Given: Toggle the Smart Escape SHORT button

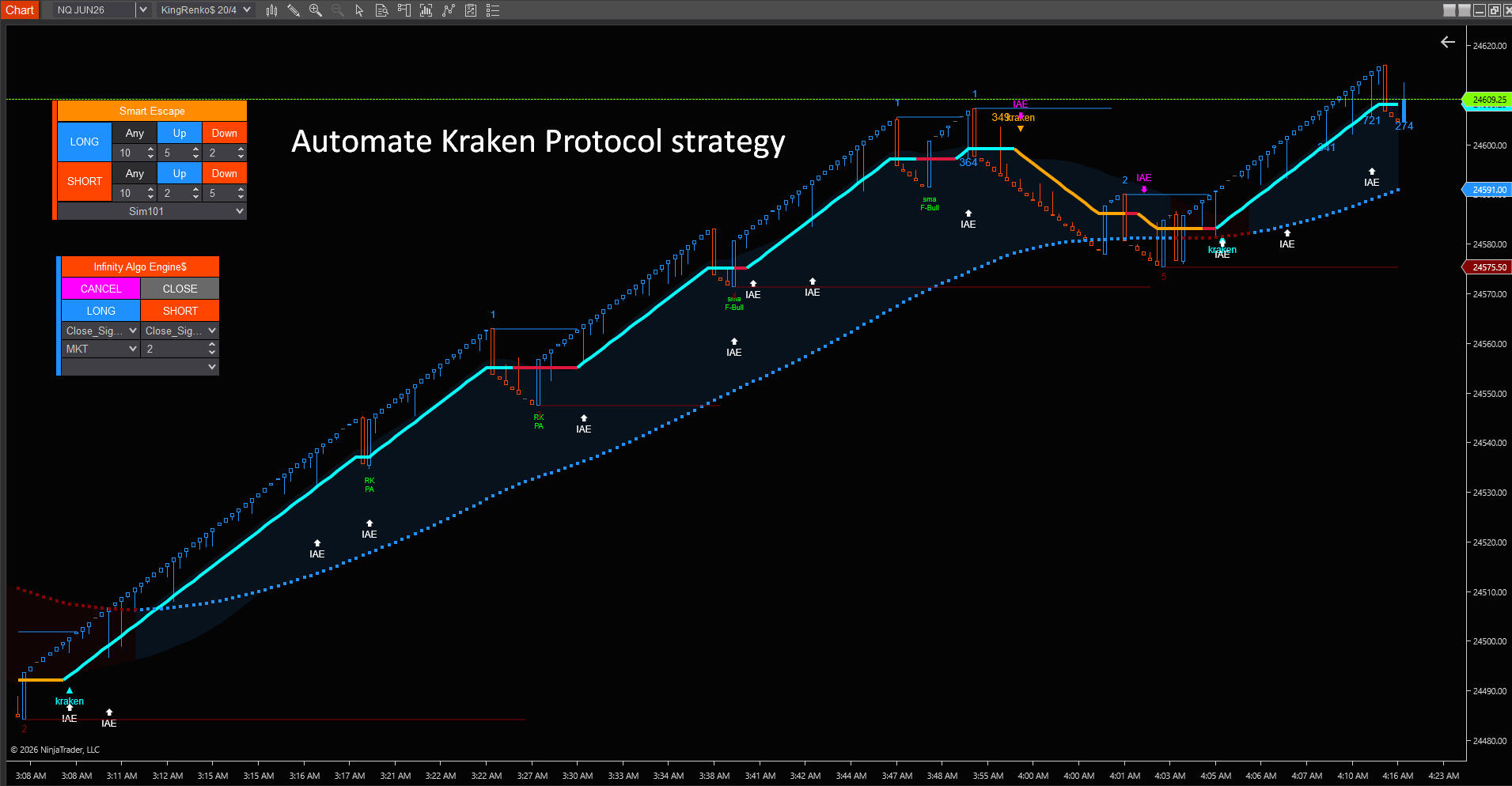Looking at the screenshot, I should [85, 182].
